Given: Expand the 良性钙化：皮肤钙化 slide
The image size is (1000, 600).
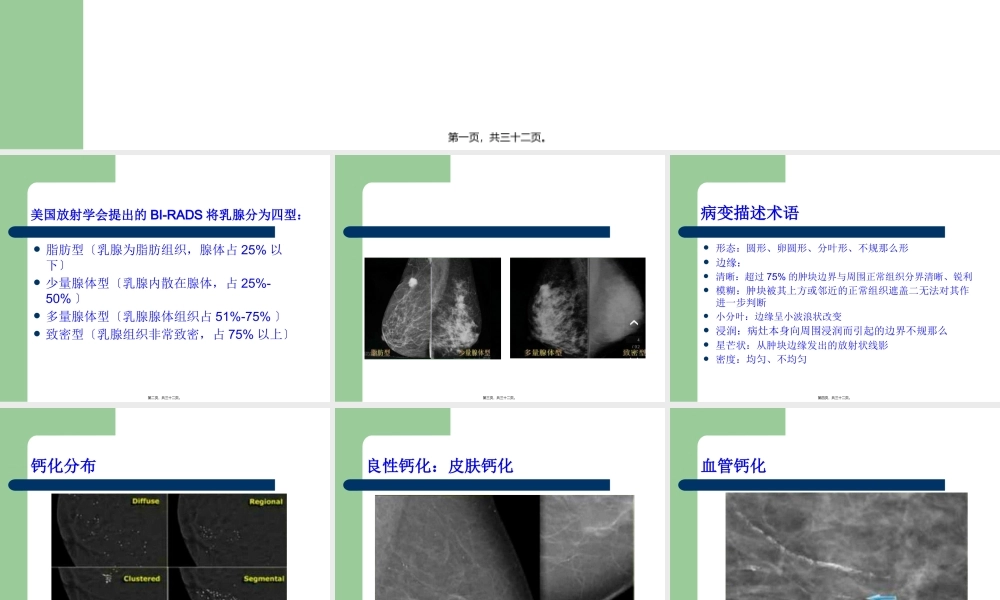Looking at the screenshot, I should pos(442,465).
